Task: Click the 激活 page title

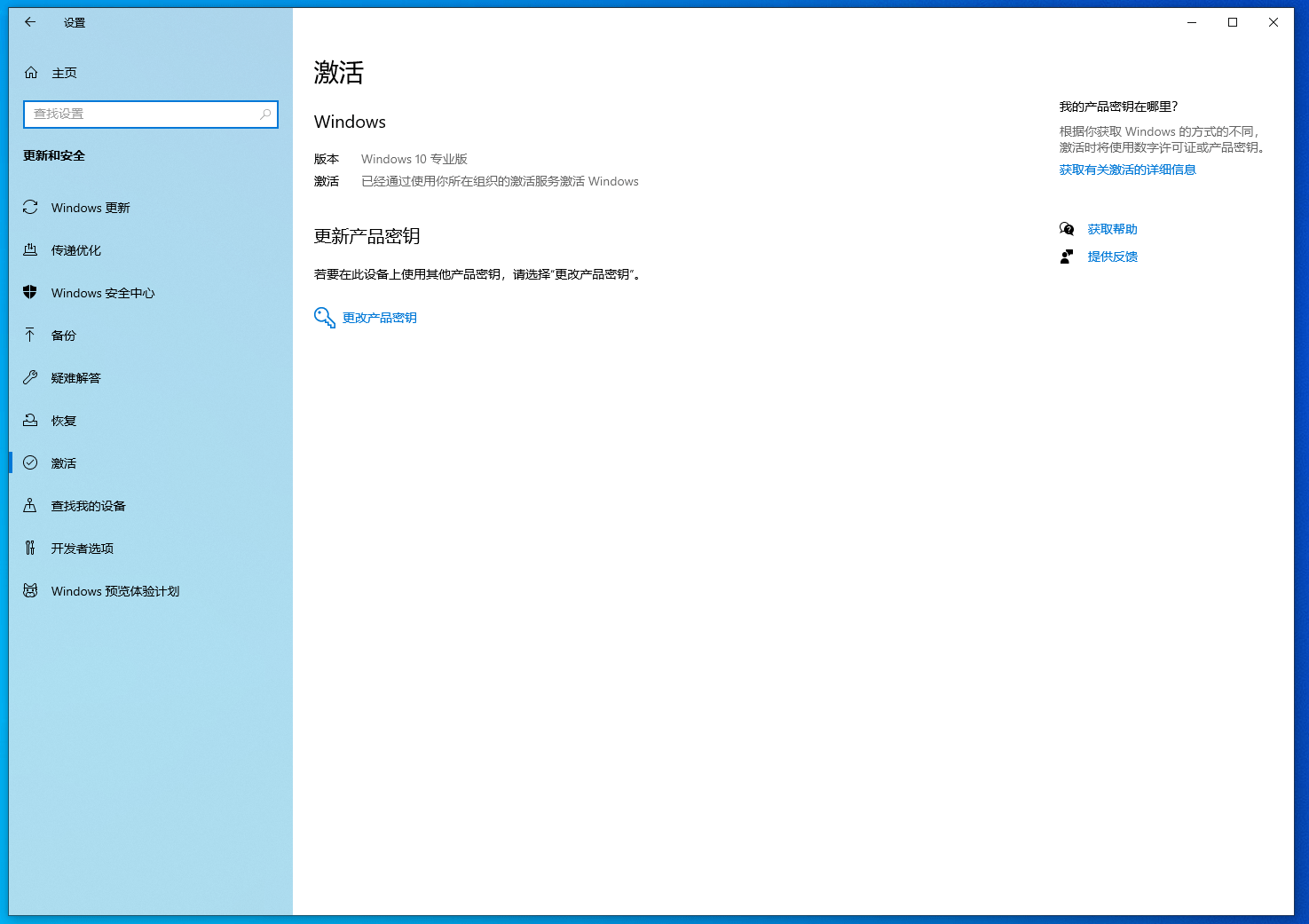Action: (x=339, y=72)
